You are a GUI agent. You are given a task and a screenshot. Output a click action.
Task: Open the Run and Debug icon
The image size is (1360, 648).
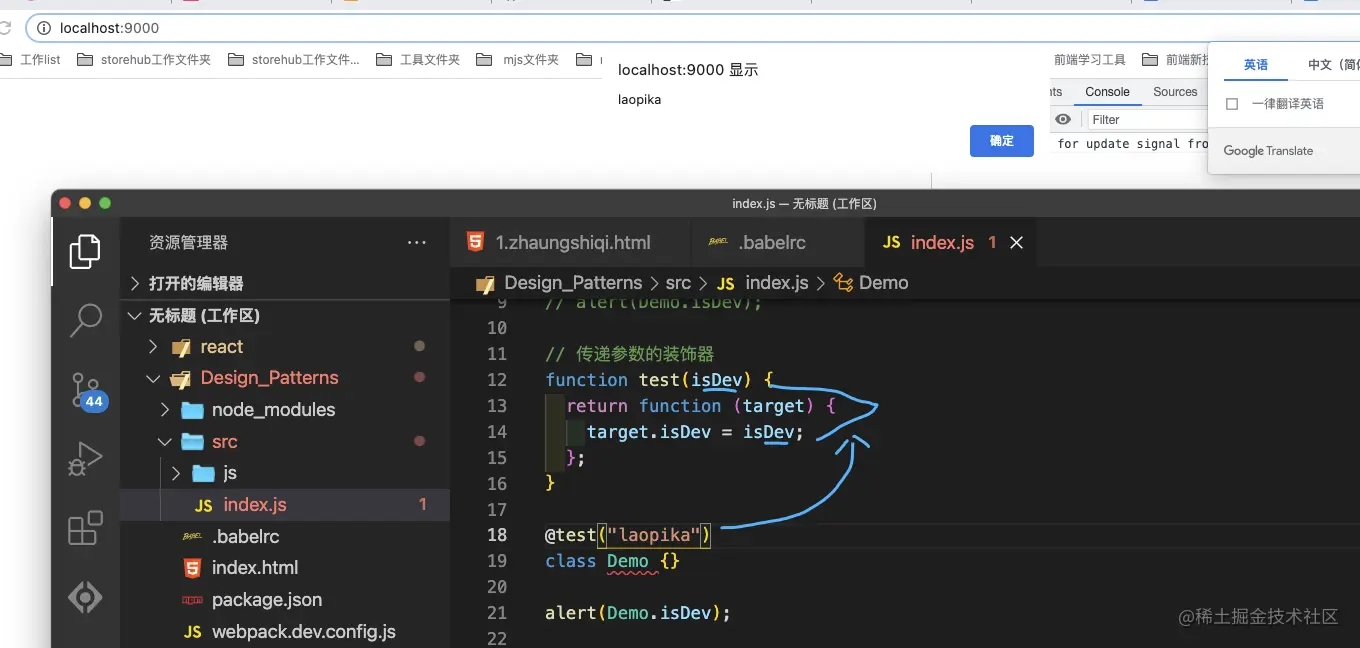tap(85, 459)
